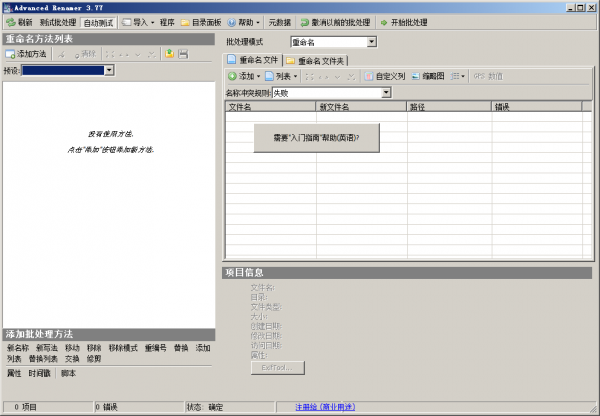Add the 移除 batch method
Viewport: 600px width, 416px height.
click(x=94, y=348)
